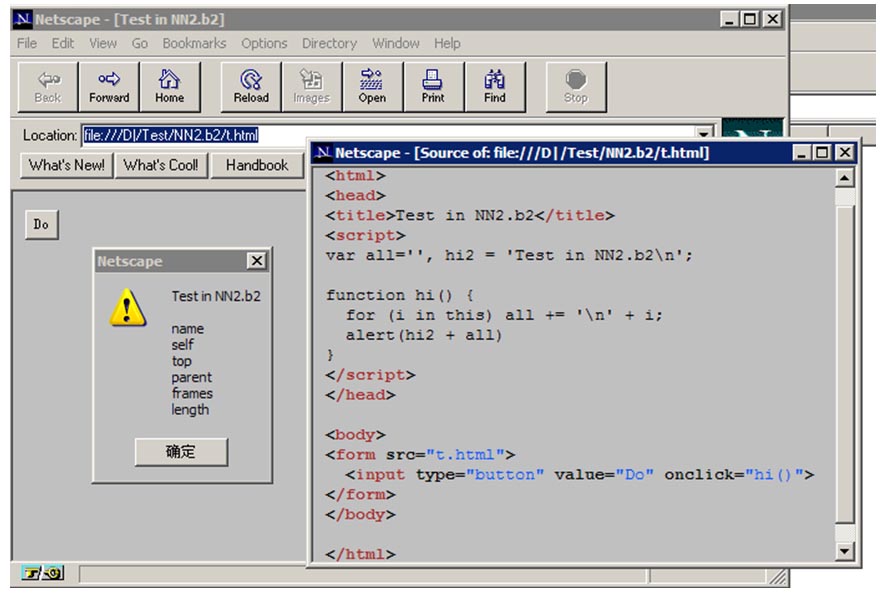Click the Images toolbar button
This screenshot has width=884, height=593.
[312, 87]
